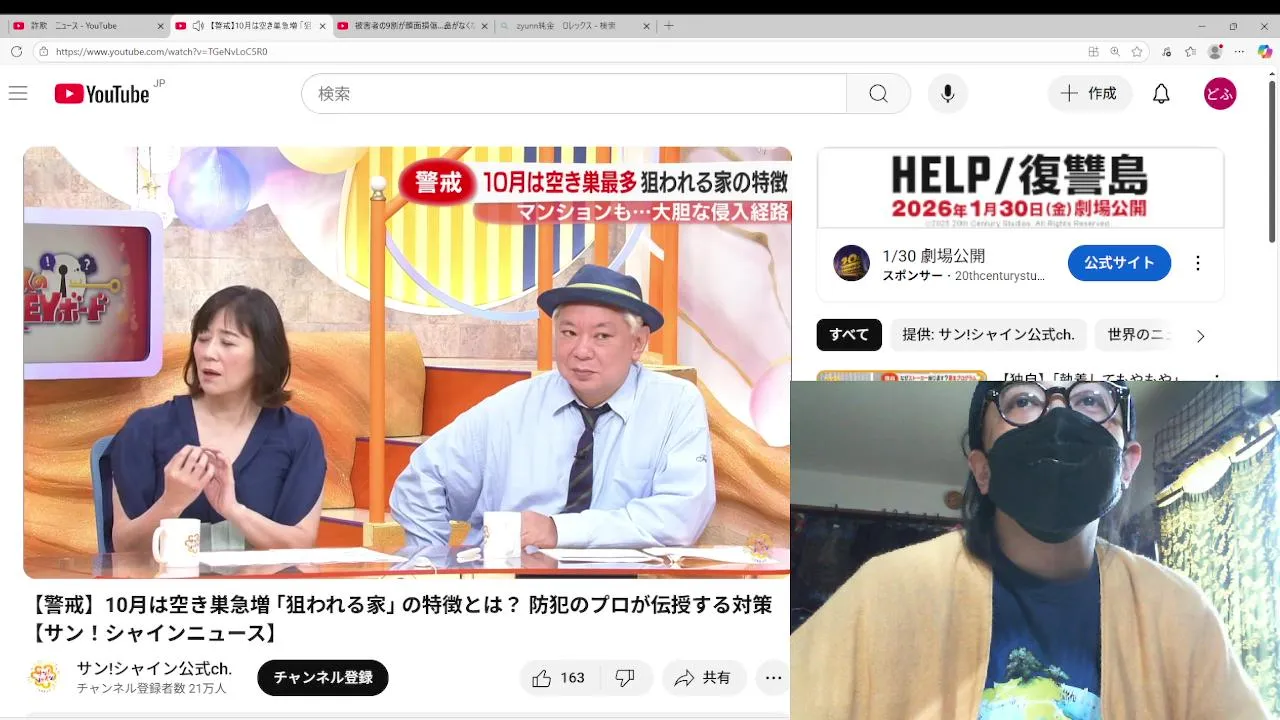Open the サン!シャイン公式ch. channel avatar
This screenshot has height=720, width=1280.
tap(44, 677)
